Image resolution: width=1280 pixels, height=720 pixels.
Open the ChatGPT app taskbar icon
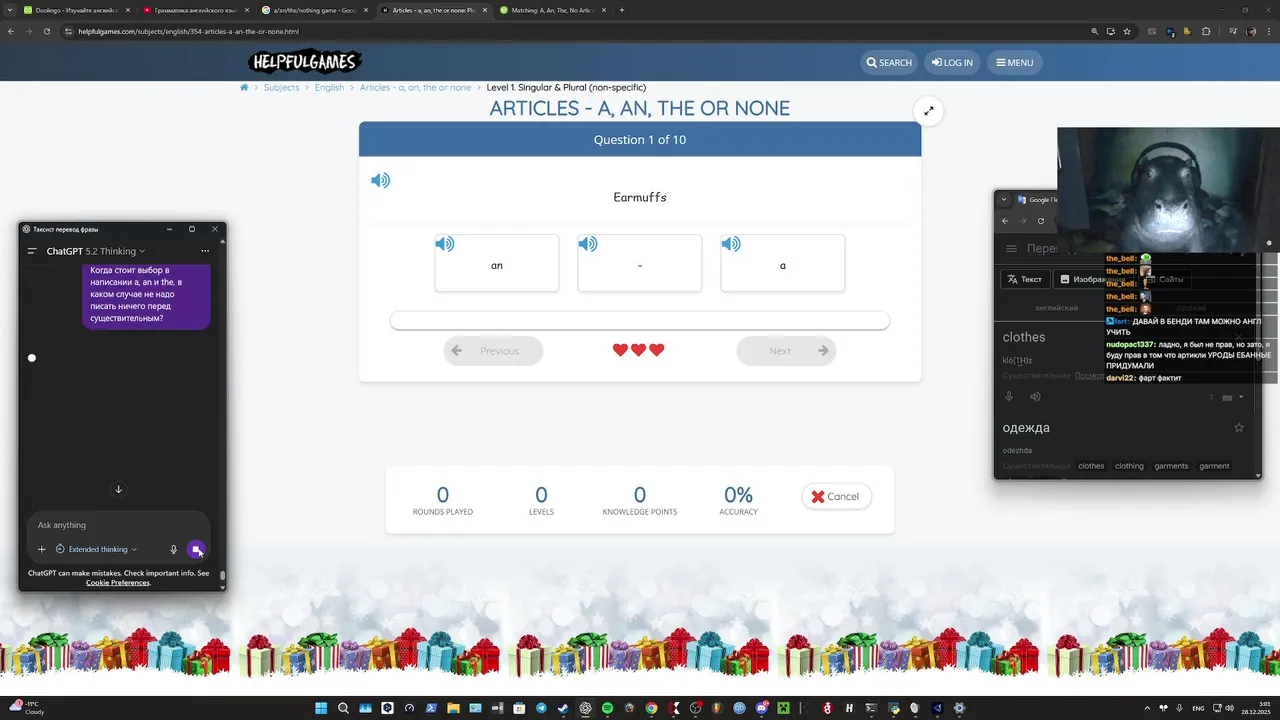(x=585, y=708)
